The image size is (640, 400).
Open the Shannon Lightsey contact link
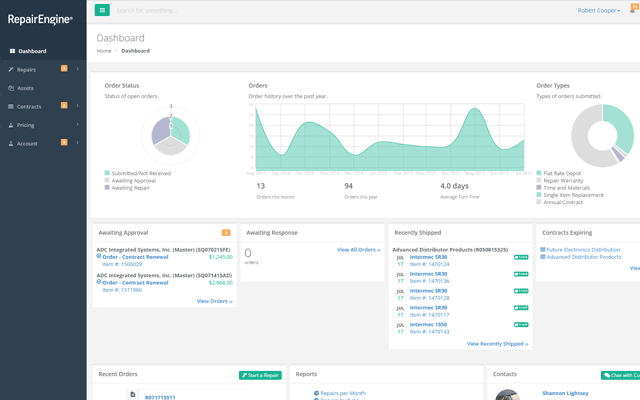click(565, 393)
